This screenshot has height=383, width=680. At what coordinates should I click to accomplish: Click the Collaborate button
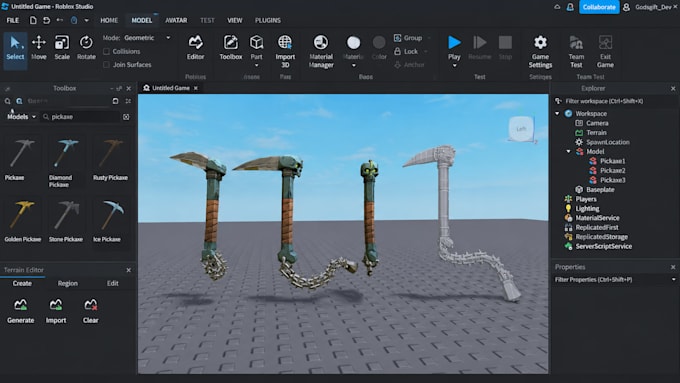599,7
